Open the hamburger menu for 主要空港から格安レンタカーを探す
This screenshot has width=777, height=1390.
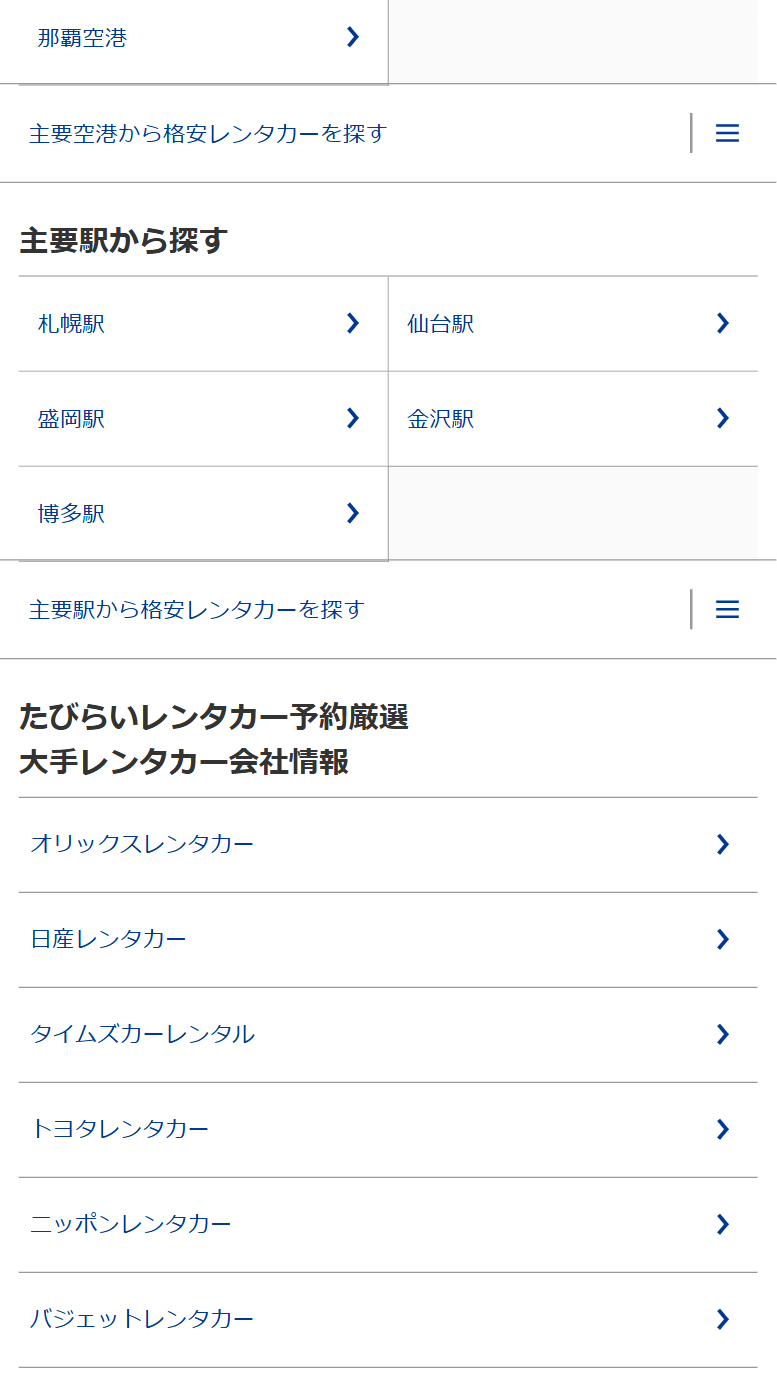click(727, 133)
